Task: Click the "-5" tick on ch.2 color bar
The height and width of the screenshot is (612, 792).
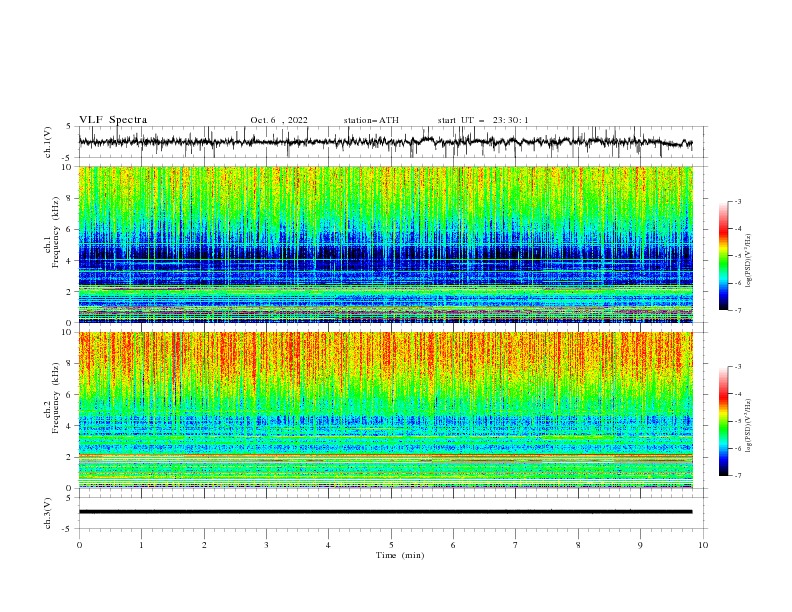Action: [737, 421]
